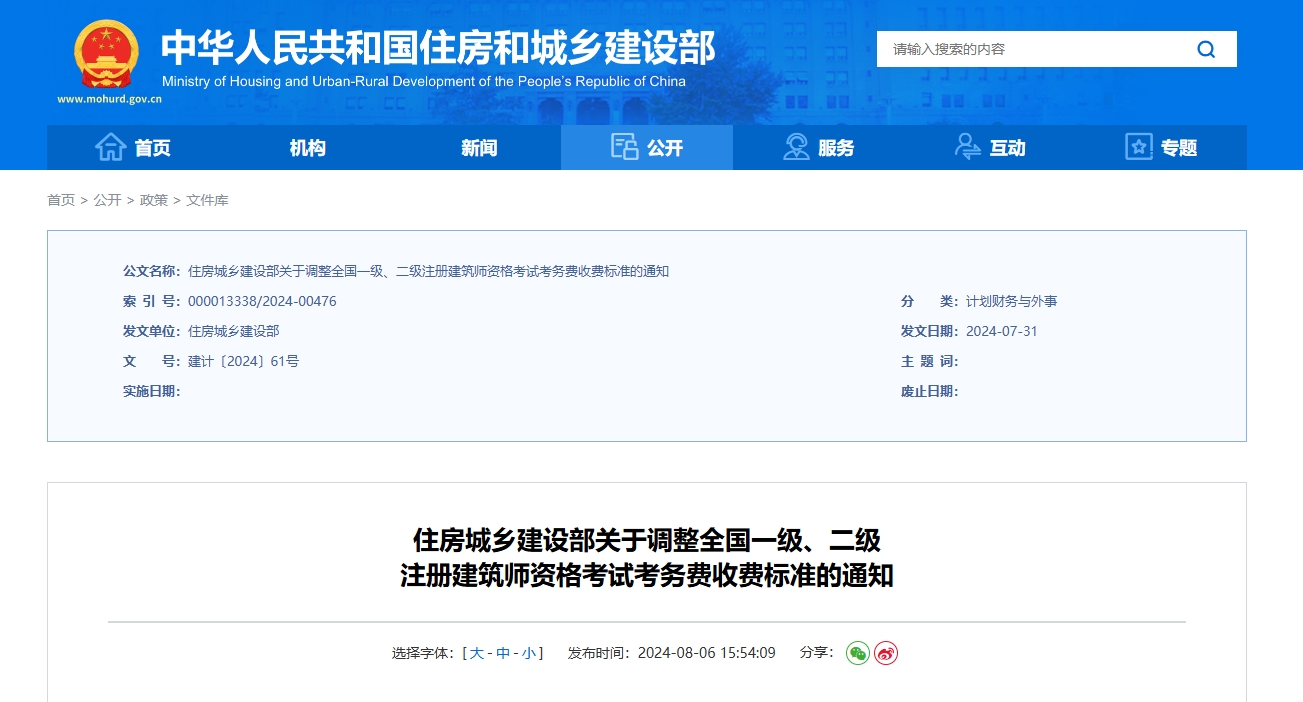
Task: Go to 首页 in breadcrumb
Action: (x=61, y=200)
